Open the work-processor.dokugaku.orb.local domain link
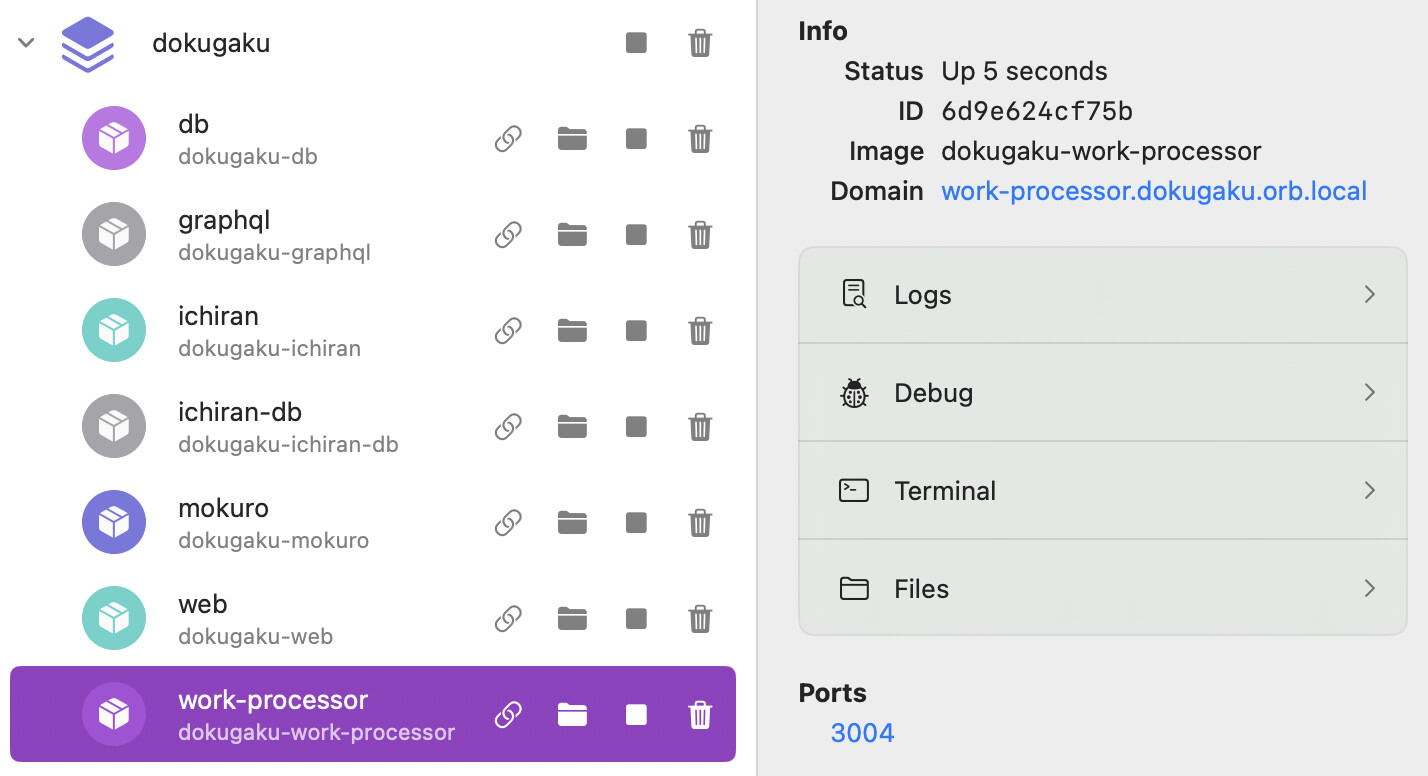The height and width of the screenshot is (776, 1428). pos(1154,191)
